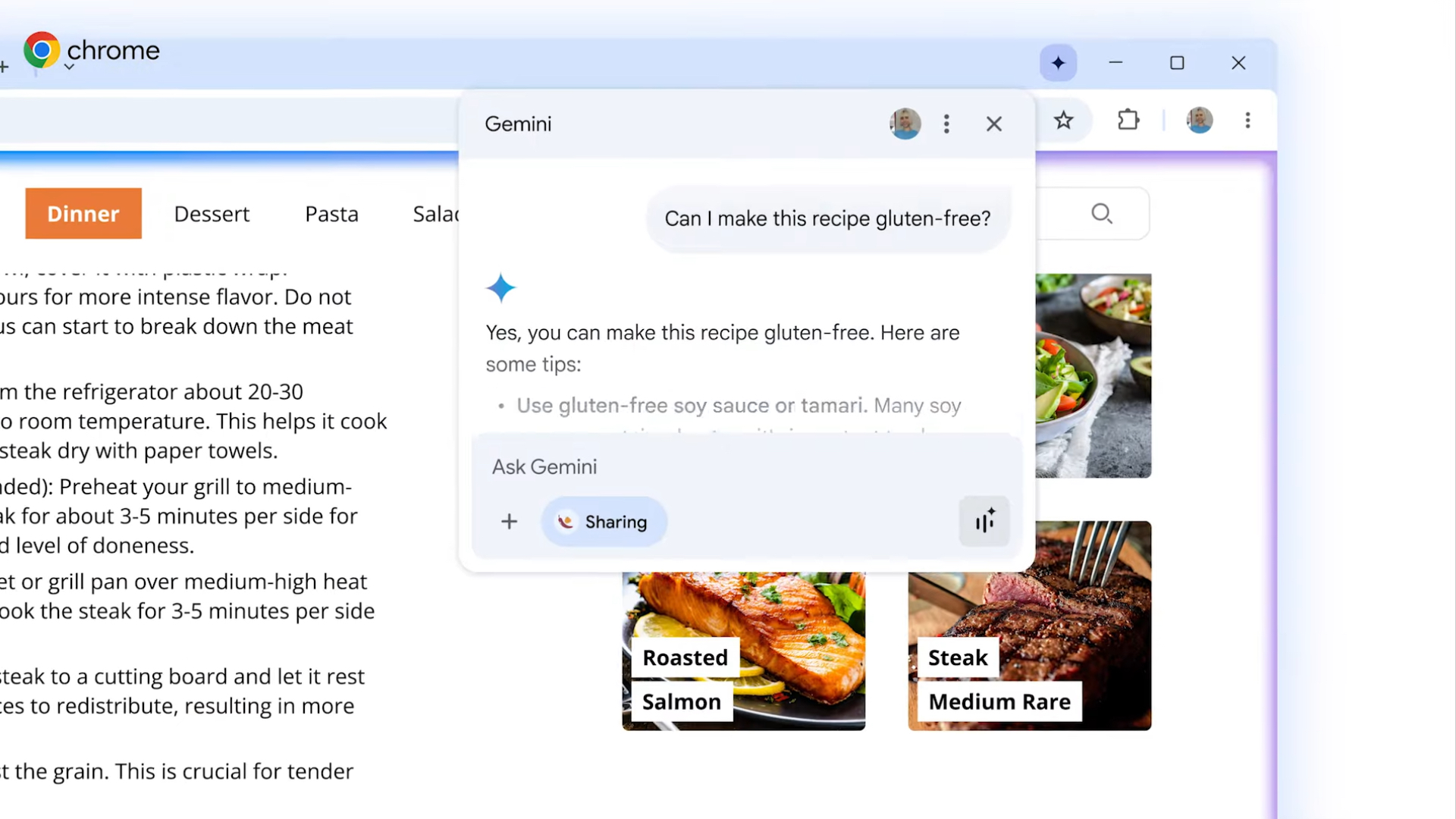Bookmark this page with the star icon
This screenshot has height=819, width=1456.
pos(1063,121)
